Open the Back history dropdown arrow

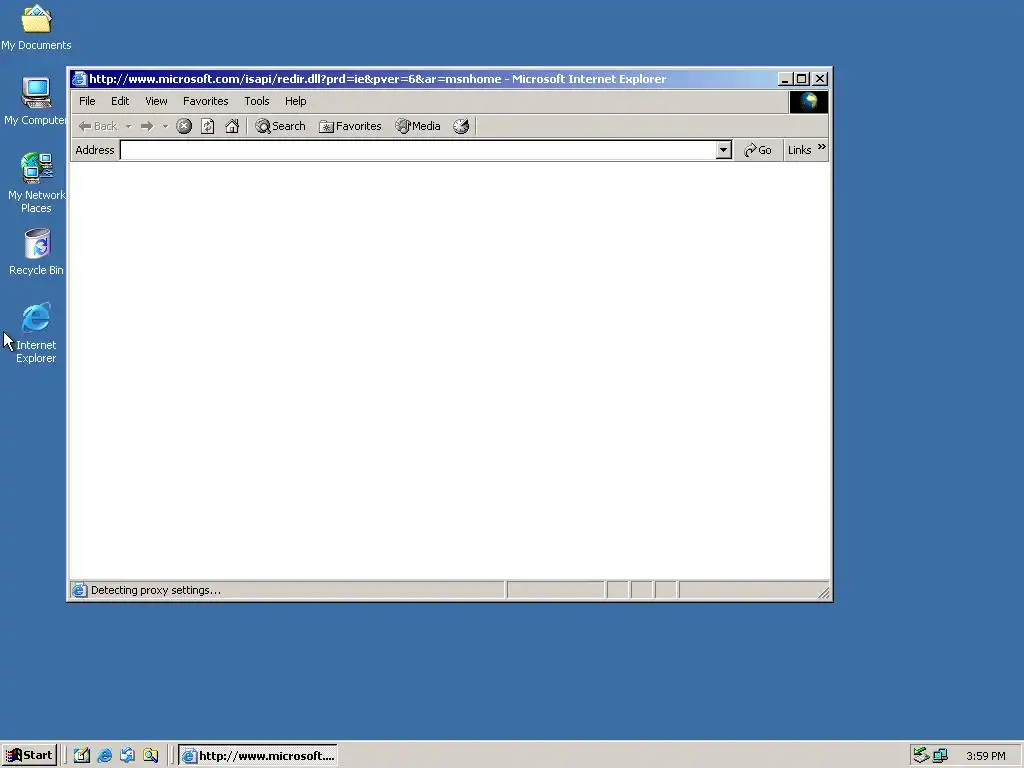coord(128,126)
